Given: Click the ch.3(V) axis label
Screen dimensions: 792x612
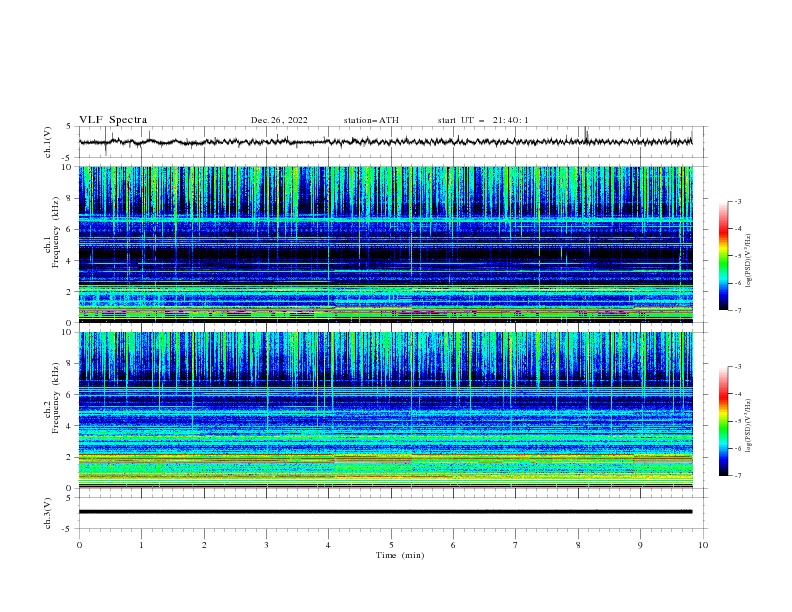Looking at the screenshot, I should coord(48,513).
